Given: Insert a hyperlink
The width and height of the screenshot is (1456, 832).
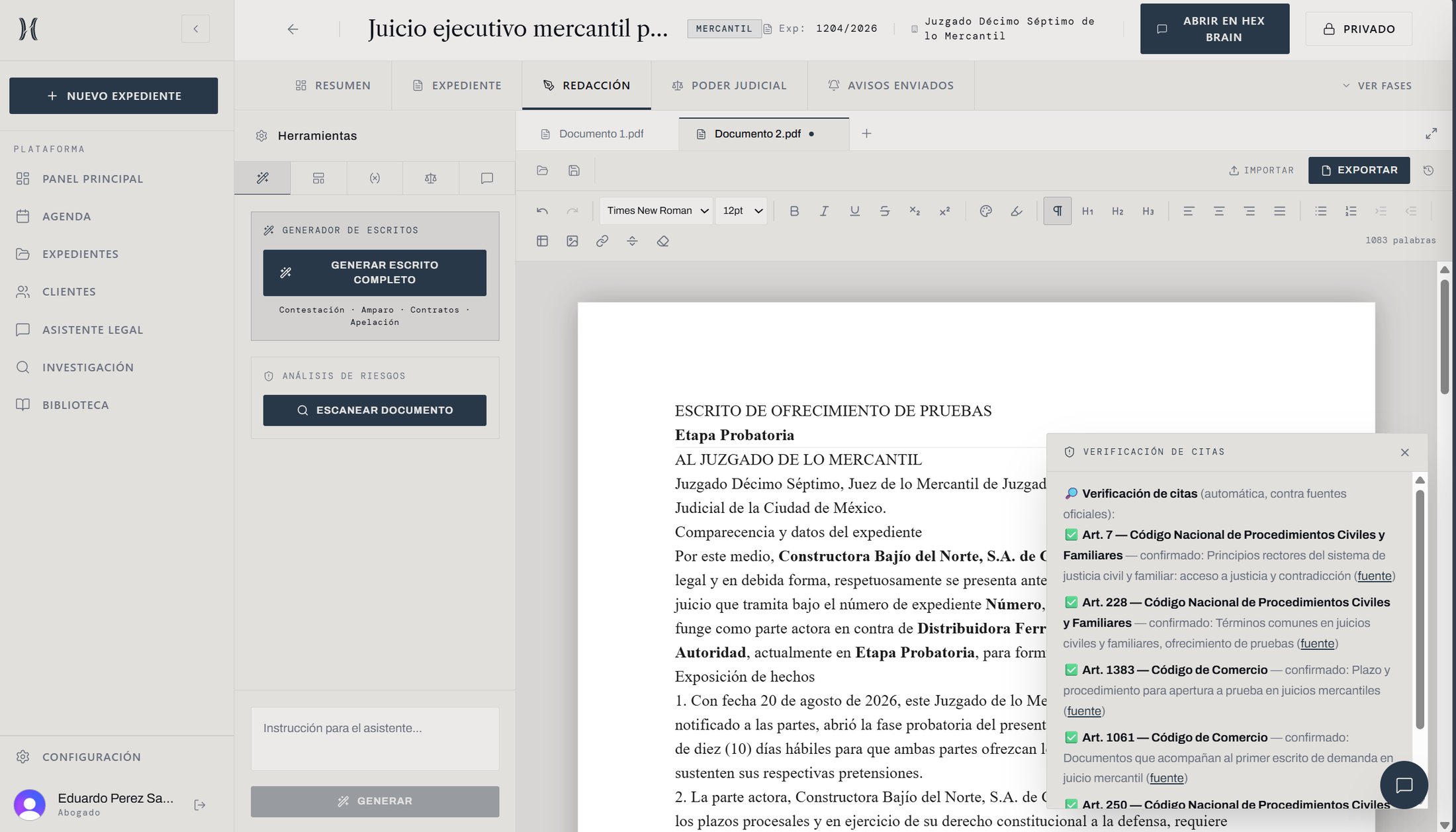Looking at the screenshot, I should [602, 241].
